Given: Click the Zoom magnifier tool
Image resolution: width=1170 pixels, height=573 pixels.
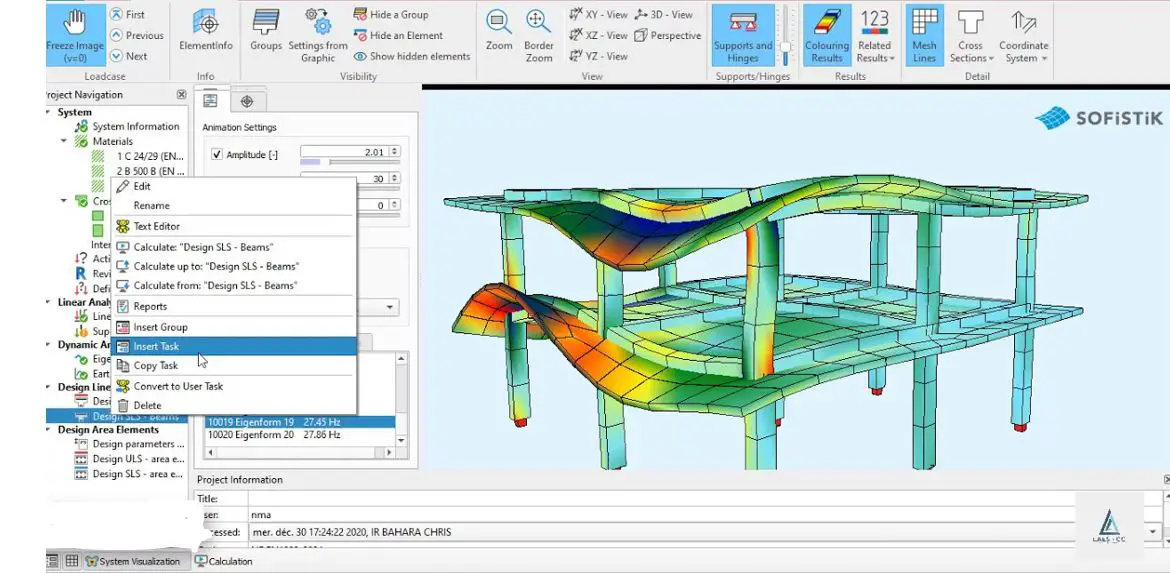Looking at the screenshot, I should pyautogui.click(x=499, y=23).
